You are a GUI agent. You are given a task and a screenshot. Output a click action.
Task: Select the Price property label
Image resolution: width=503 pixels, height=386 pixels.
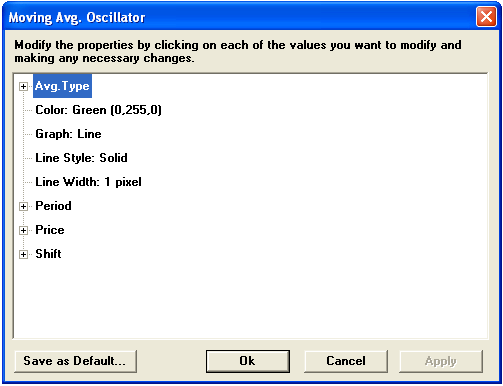click(x=50, y=230)
